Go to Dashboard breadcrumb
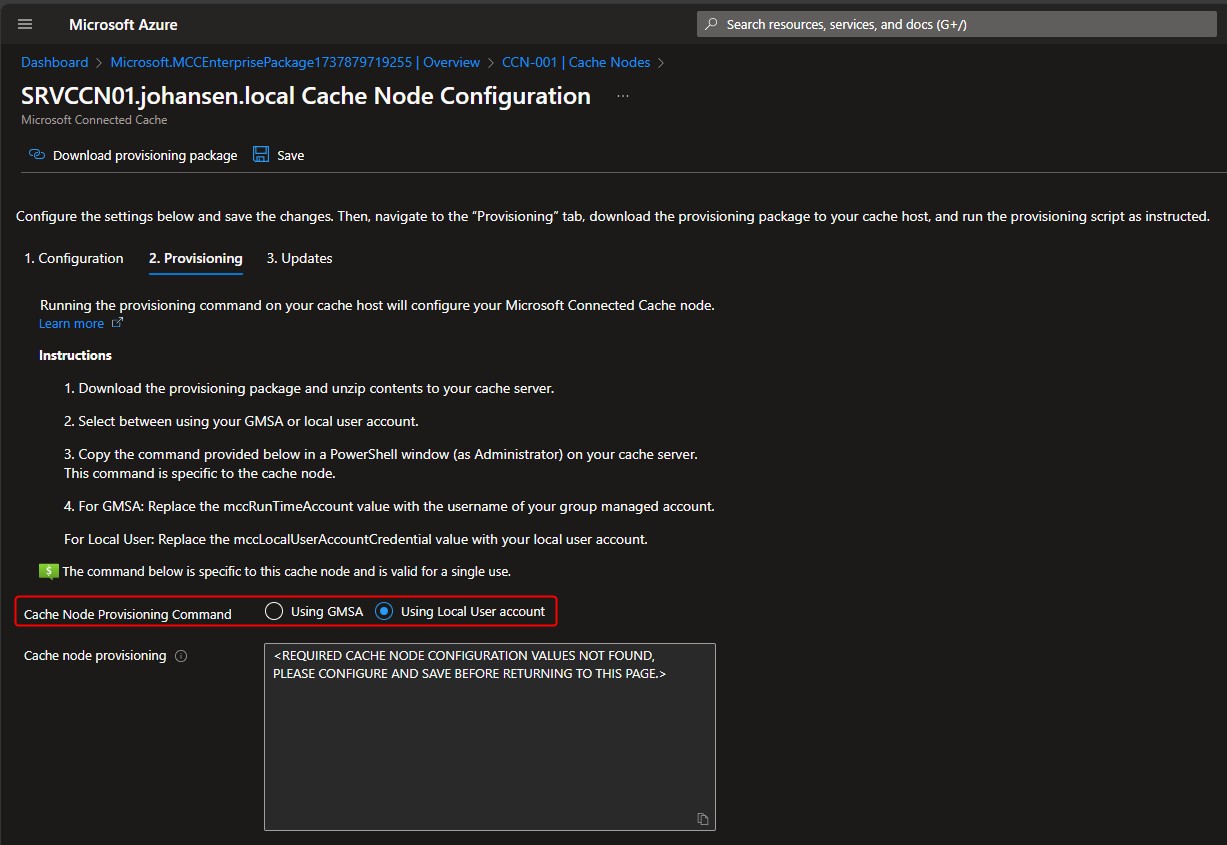Image resolution: width=1227 pixels, height=845 pixels. pyautogui.click(x=55, y=62)
